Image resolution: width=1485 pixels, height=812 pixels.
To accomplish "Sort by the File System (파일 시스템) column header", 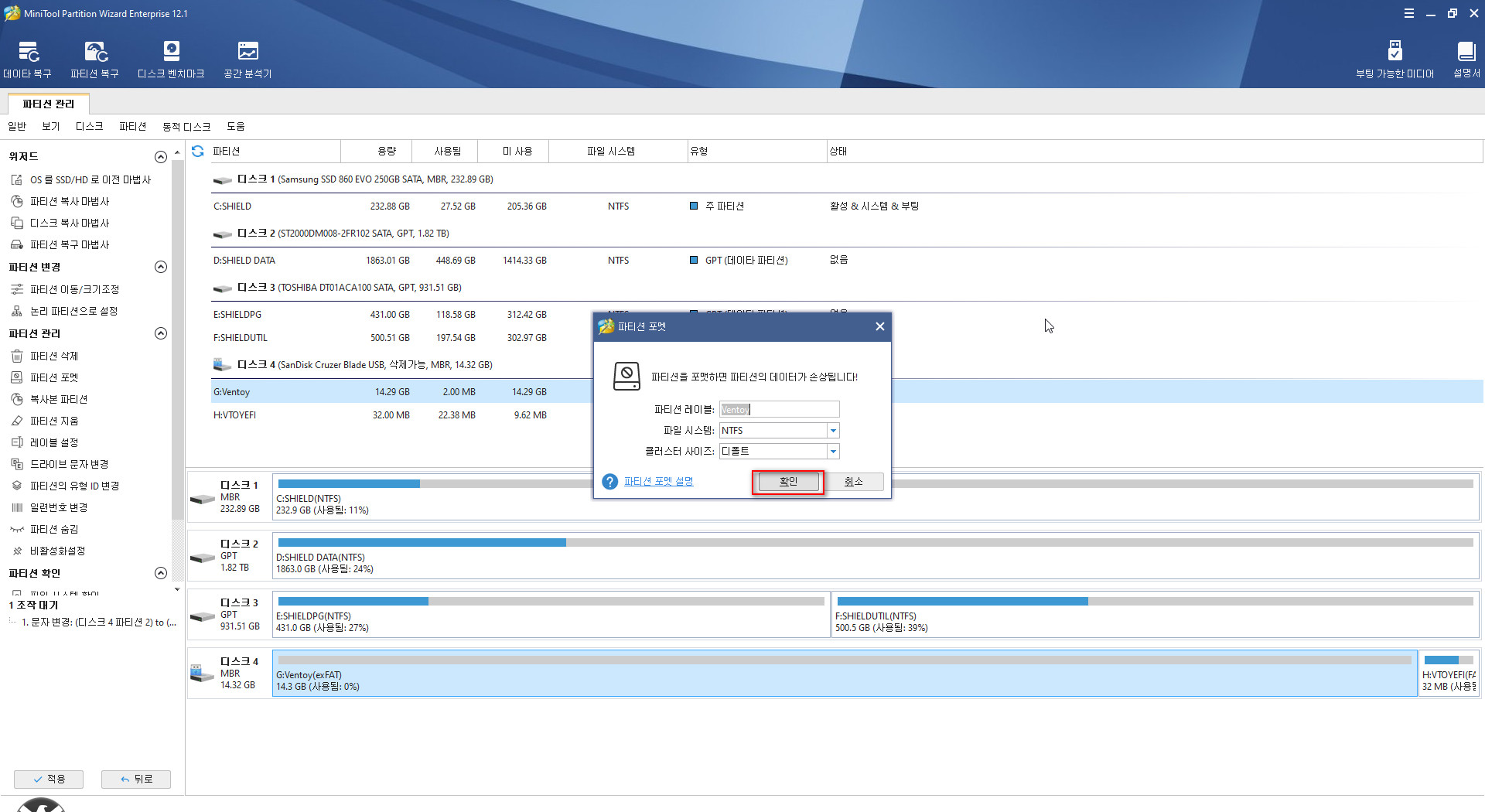I will click(x=618, y=152).
